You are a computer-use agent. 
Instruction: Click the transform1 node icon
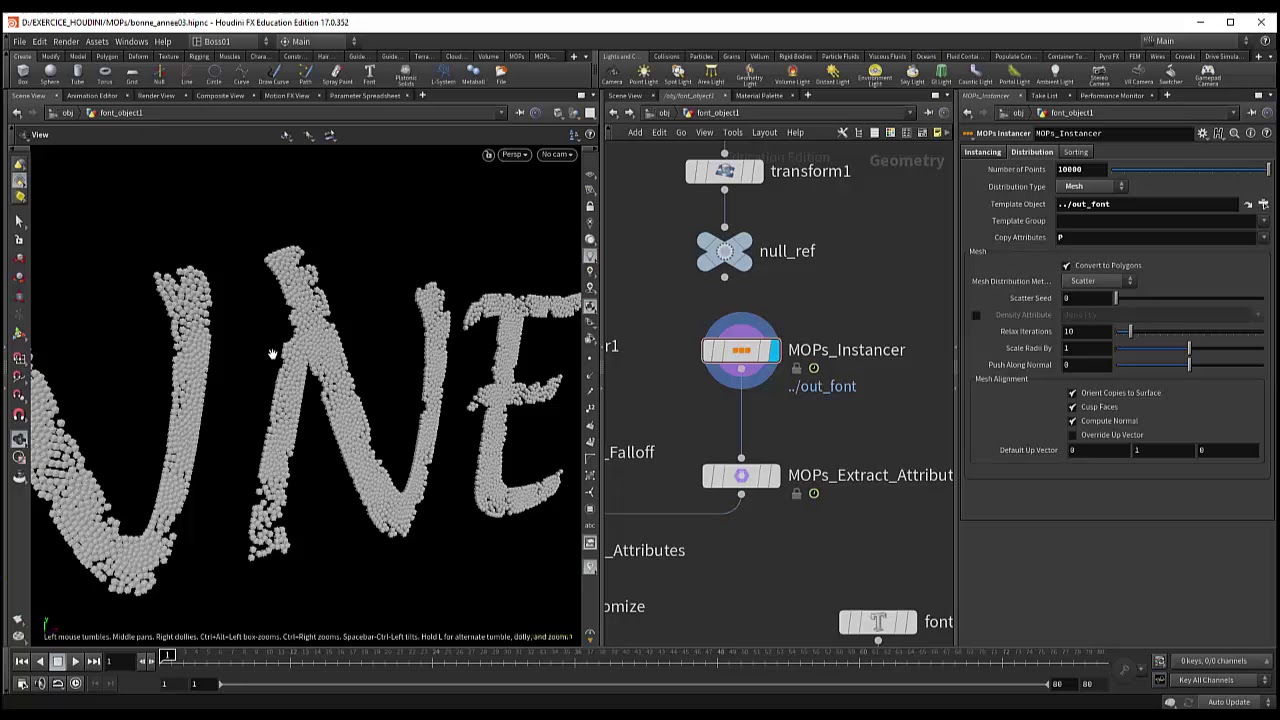724,171
